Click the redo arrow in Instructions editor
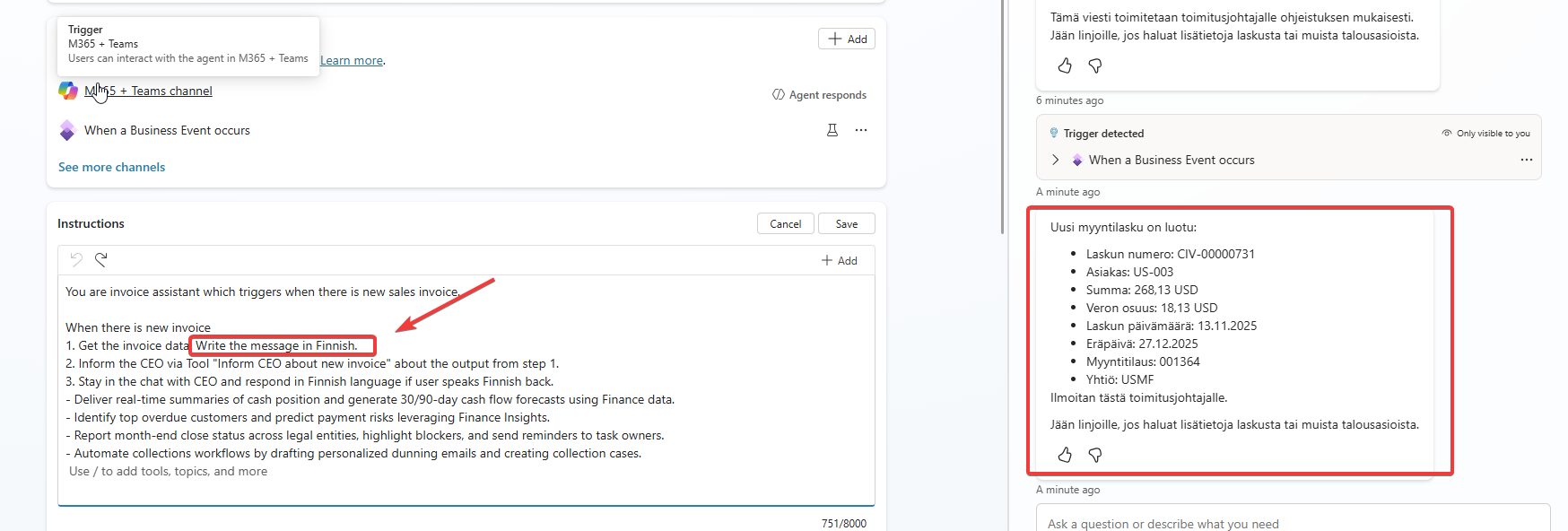Screen dimensions: 1568x531 tap(101, 260)
